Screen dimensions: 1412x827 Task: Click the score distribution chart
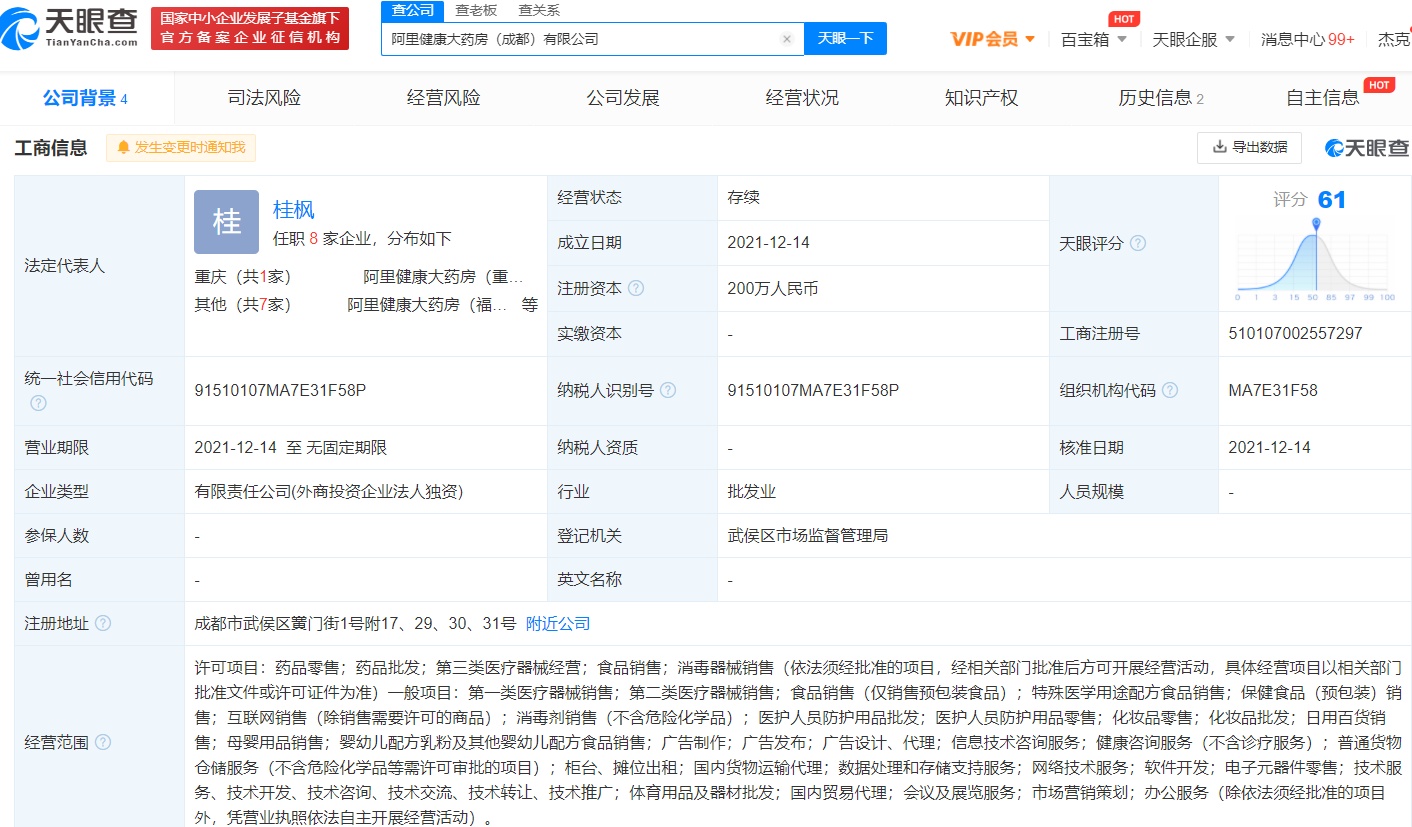pos(1315,260)
